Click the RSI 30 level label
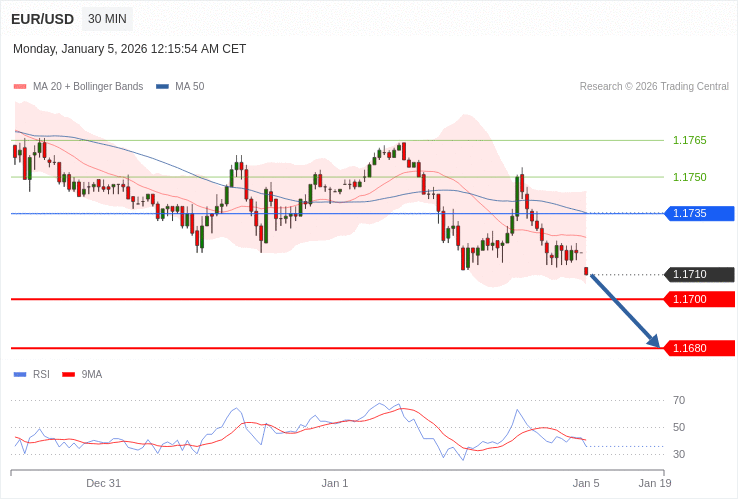This screenshot has height=500, width=738. point(679,454)
